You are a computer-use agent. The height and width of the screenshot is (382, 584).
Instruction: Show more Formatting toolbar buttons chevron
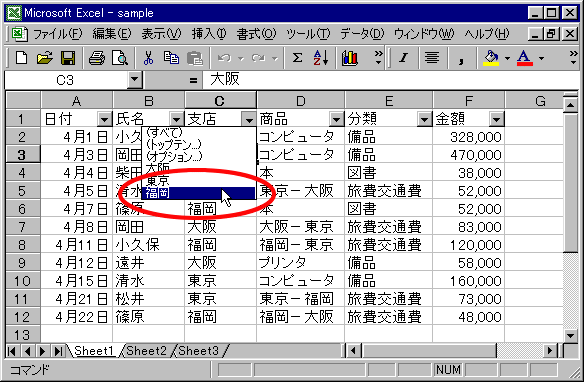pos(574,58)
